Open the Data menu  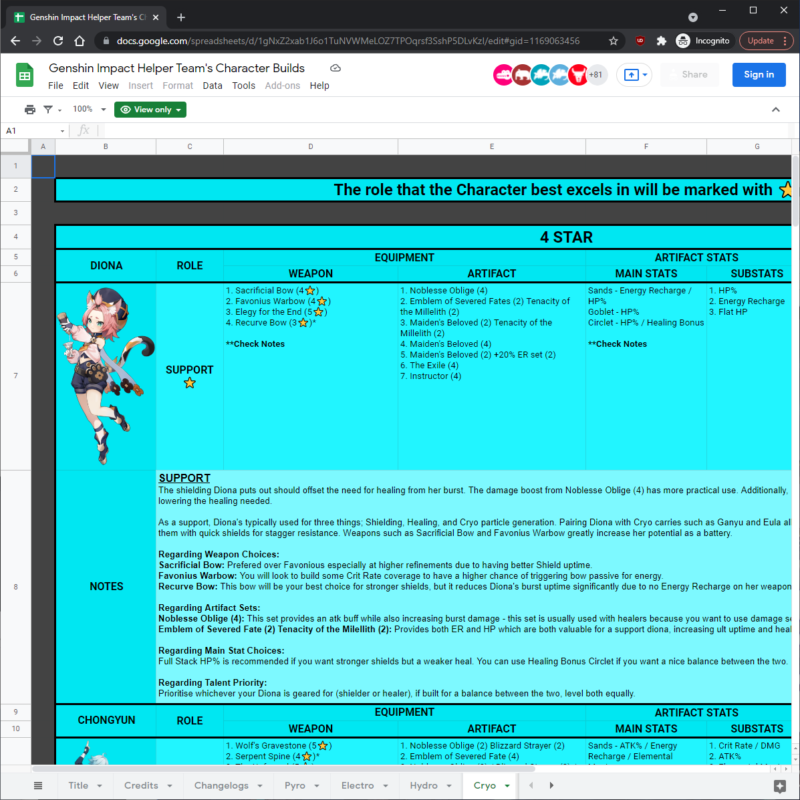click(x=212, y=87)
